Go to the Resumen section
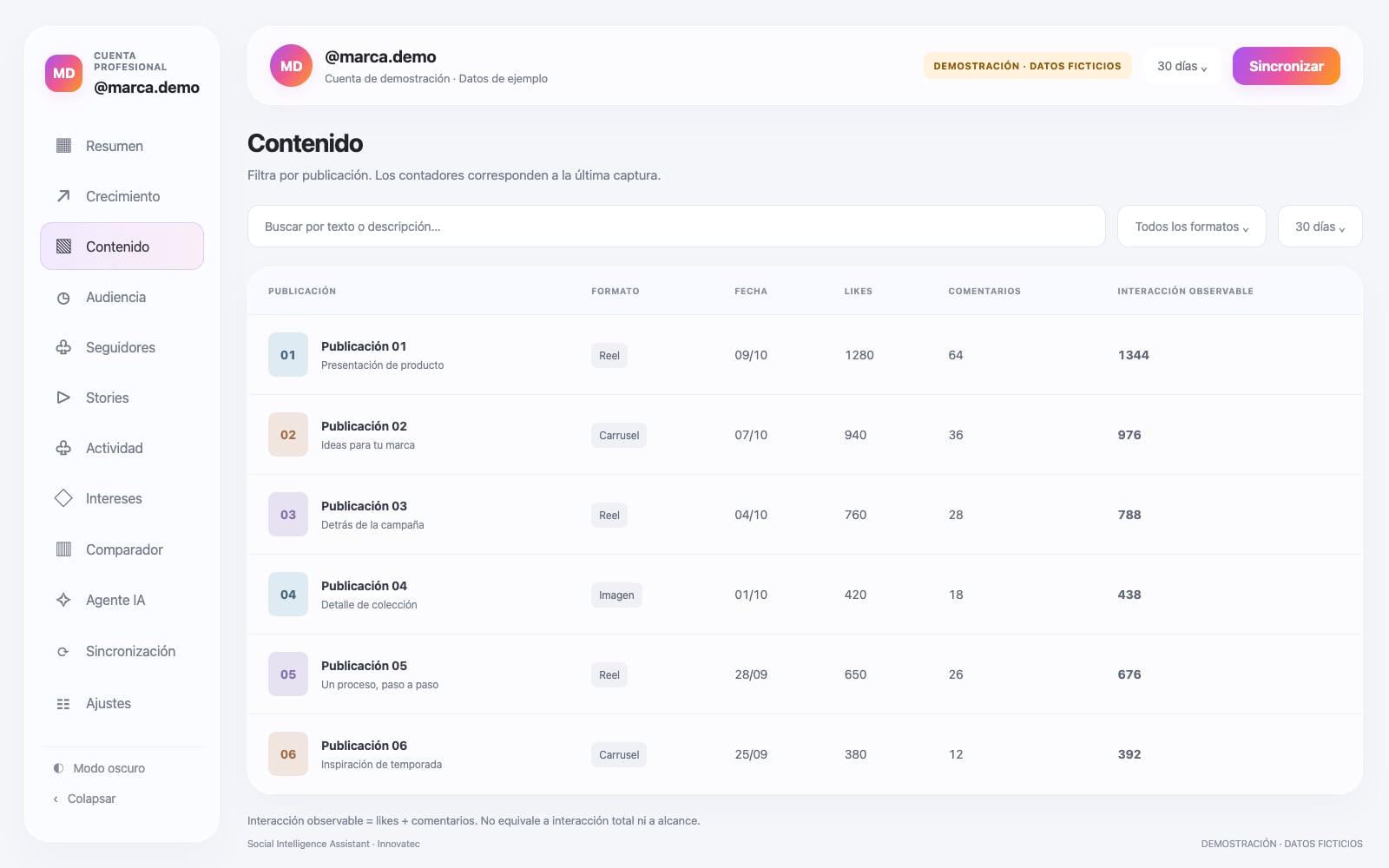 point(122,146)
